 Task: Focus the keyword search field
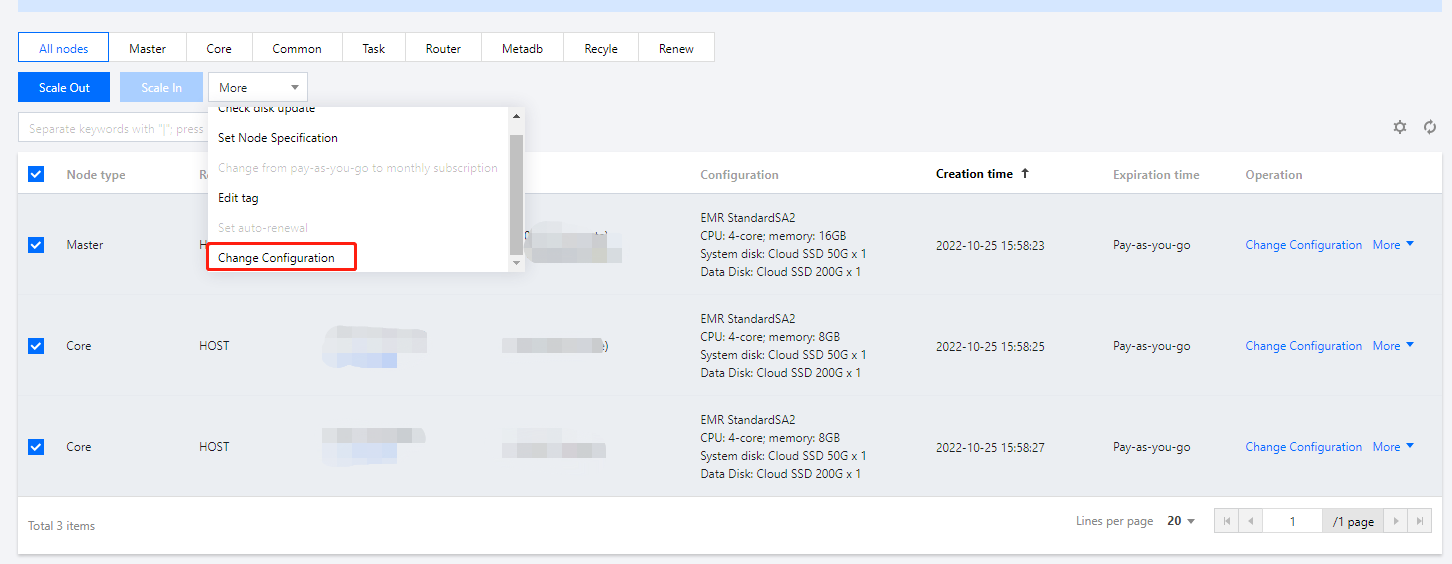pos(113,128)
